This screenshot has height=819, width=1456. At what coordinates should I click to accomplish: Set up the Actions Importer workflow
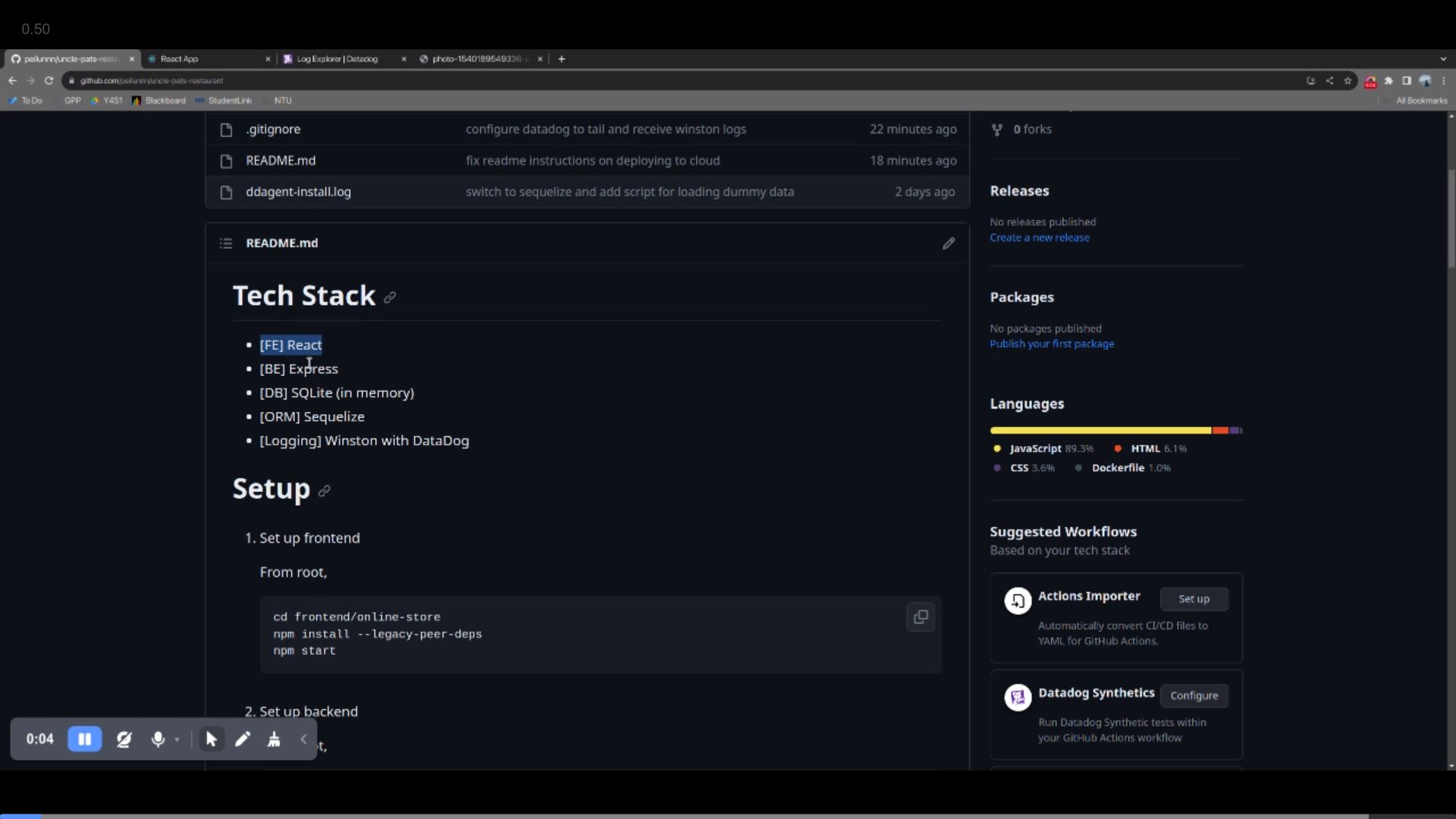pyautogui.click(x=1194, y=599)
